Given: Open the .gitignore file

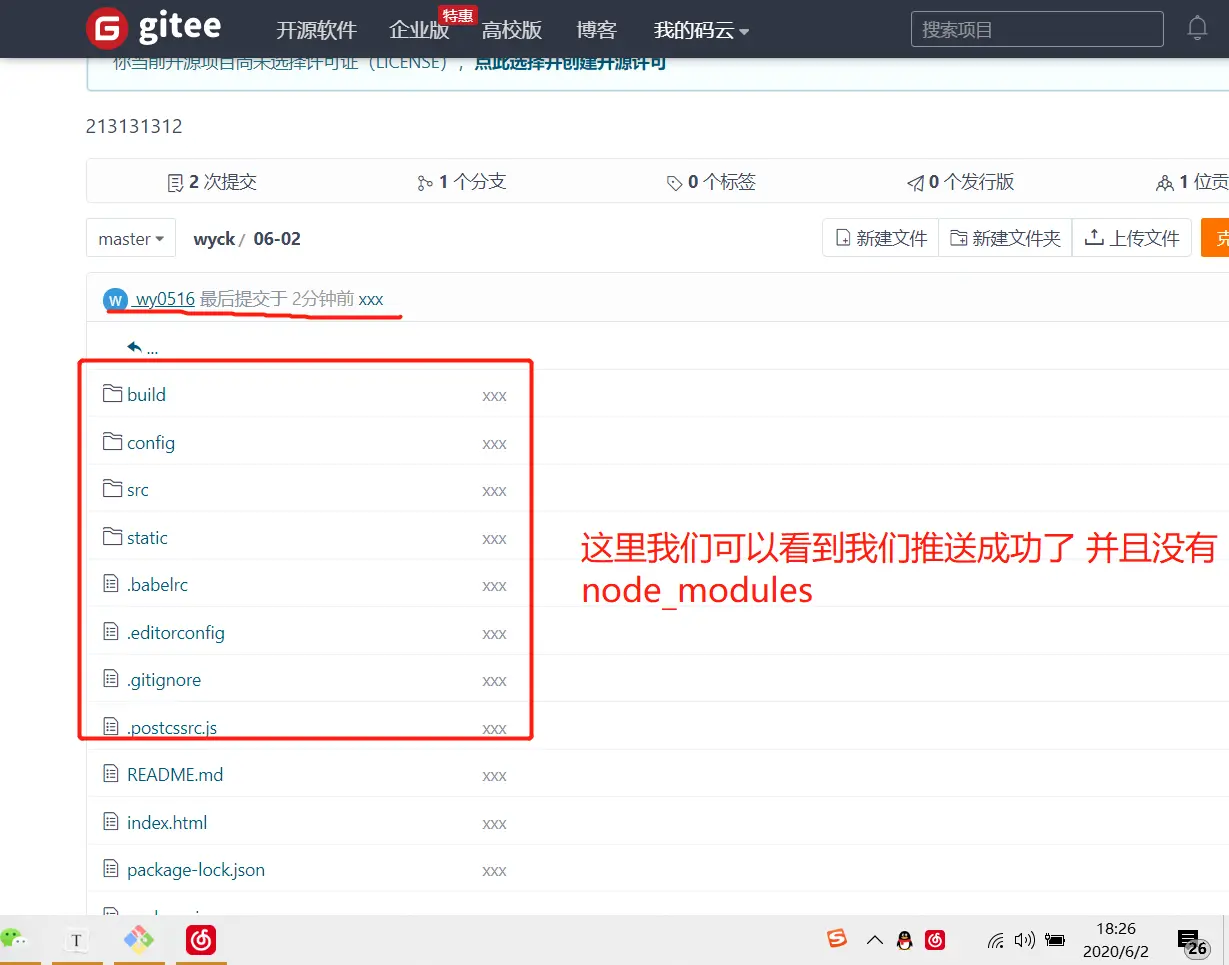Looking at the screenshot, I should click(x=164, y=679).
